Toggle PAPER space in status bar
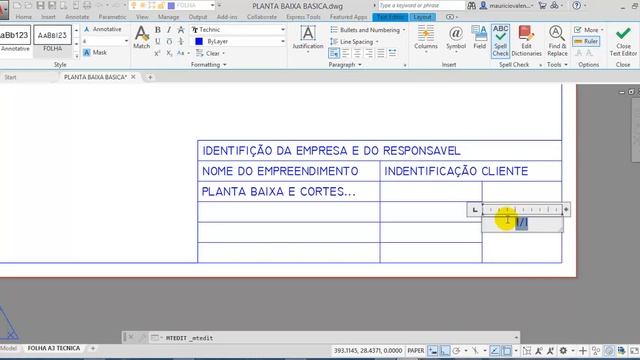The image size is (640, 360). click(x=416, y=350)
